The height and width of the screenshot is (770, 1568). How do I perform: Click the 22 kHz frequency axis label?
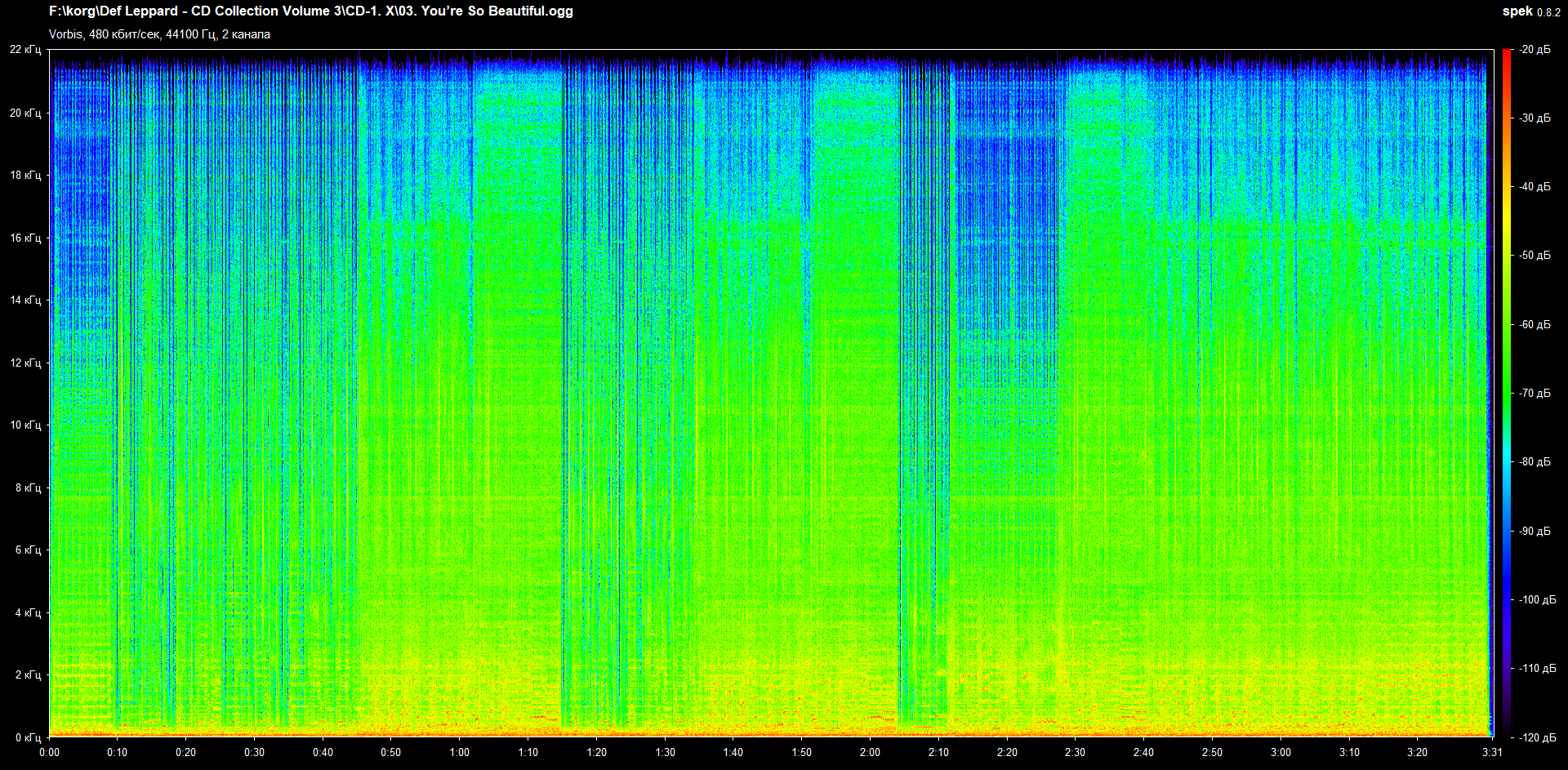[25, 50]
